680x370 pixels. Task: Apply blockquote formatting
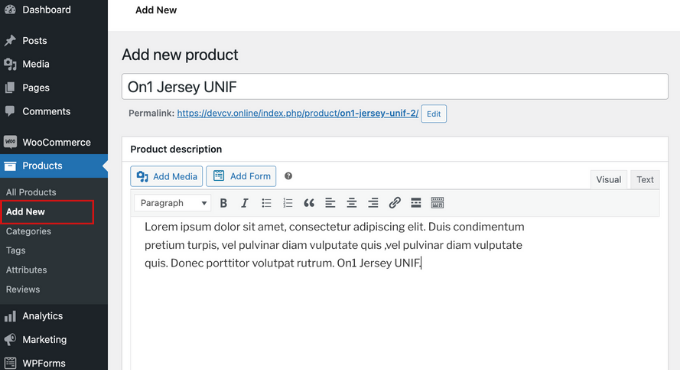click(309, 203)
